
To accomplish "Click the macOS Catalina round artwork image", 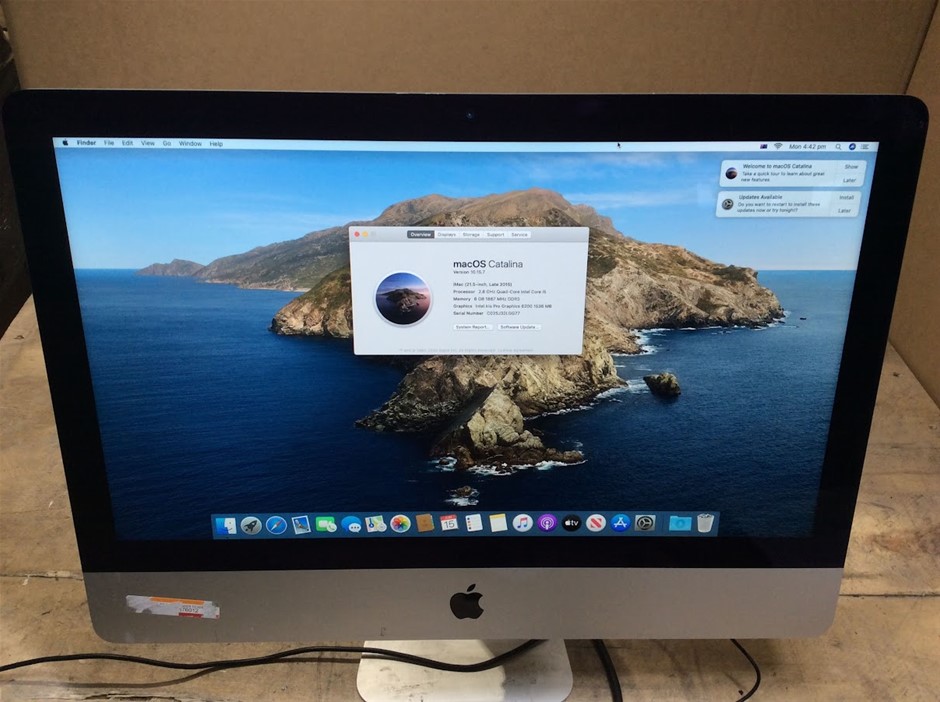I will (x=403, y=298).
